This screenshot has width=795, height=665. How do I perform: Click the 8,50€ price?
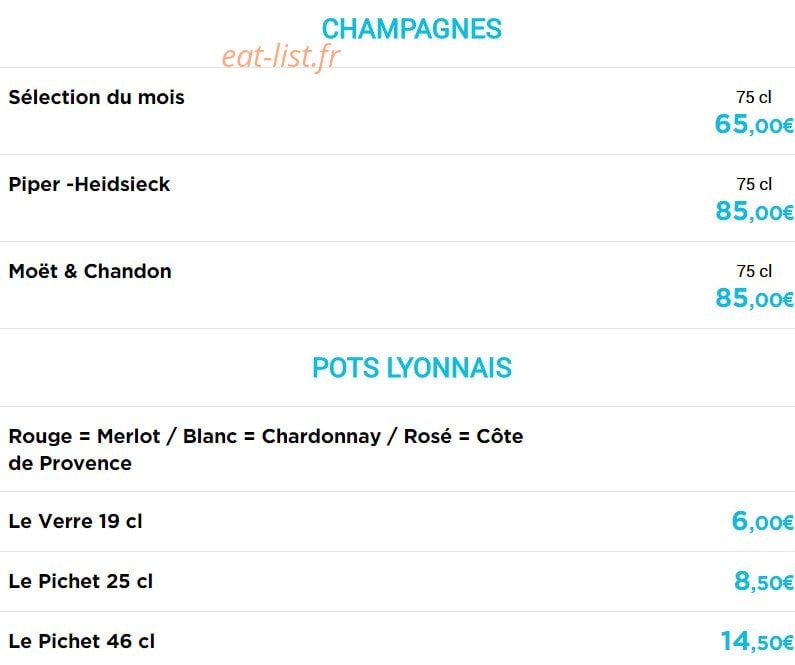(764, 581)
